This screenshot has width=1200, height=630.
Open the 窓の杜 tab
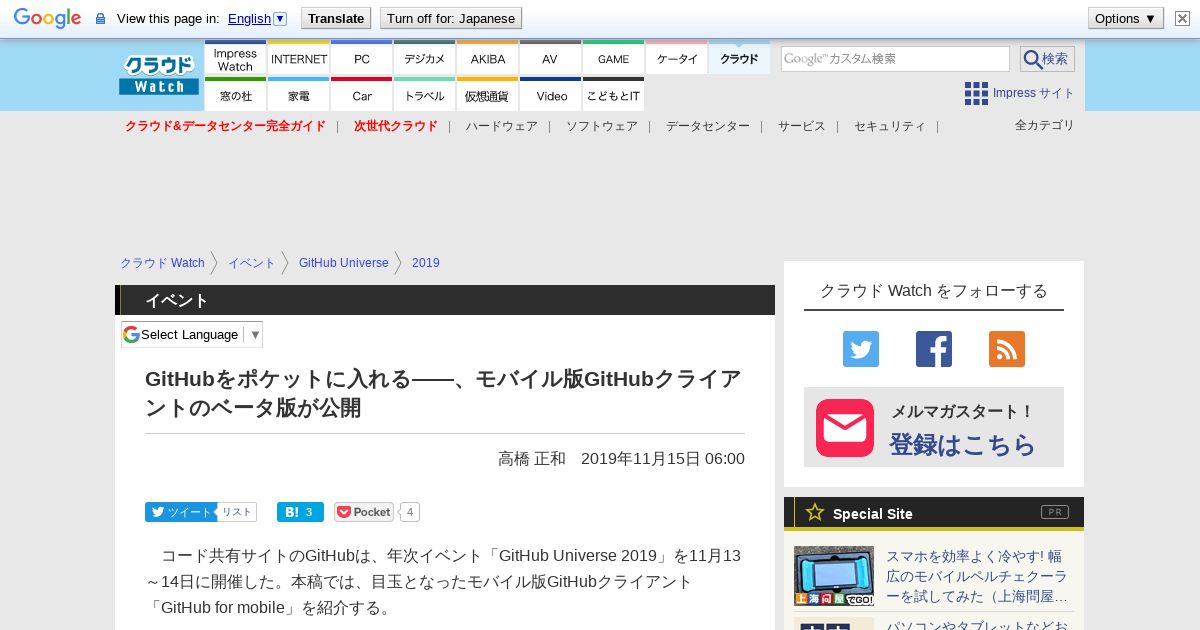(235, 95)
